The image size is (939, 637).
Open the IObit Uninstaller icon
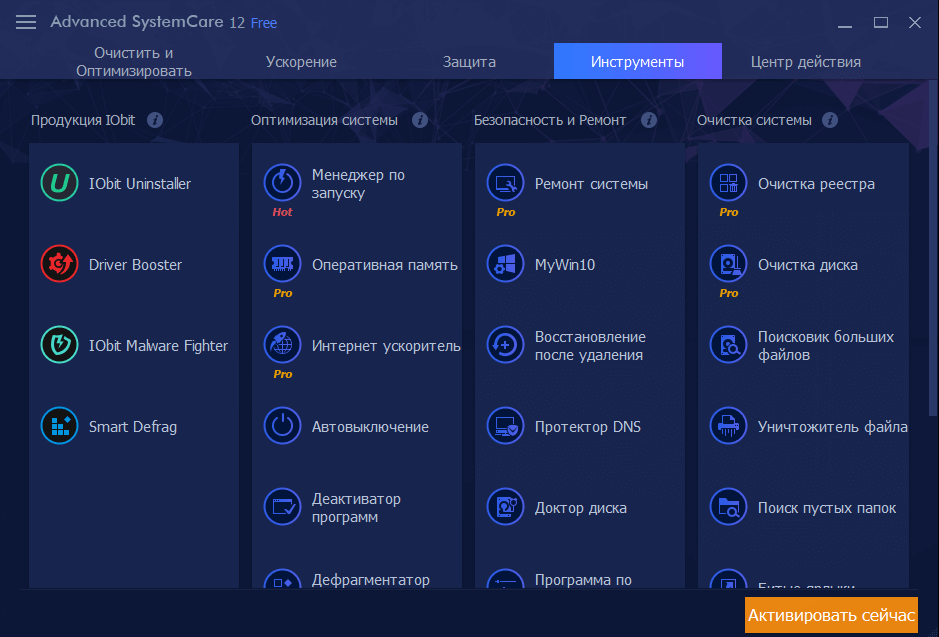[x=59, y=184]
